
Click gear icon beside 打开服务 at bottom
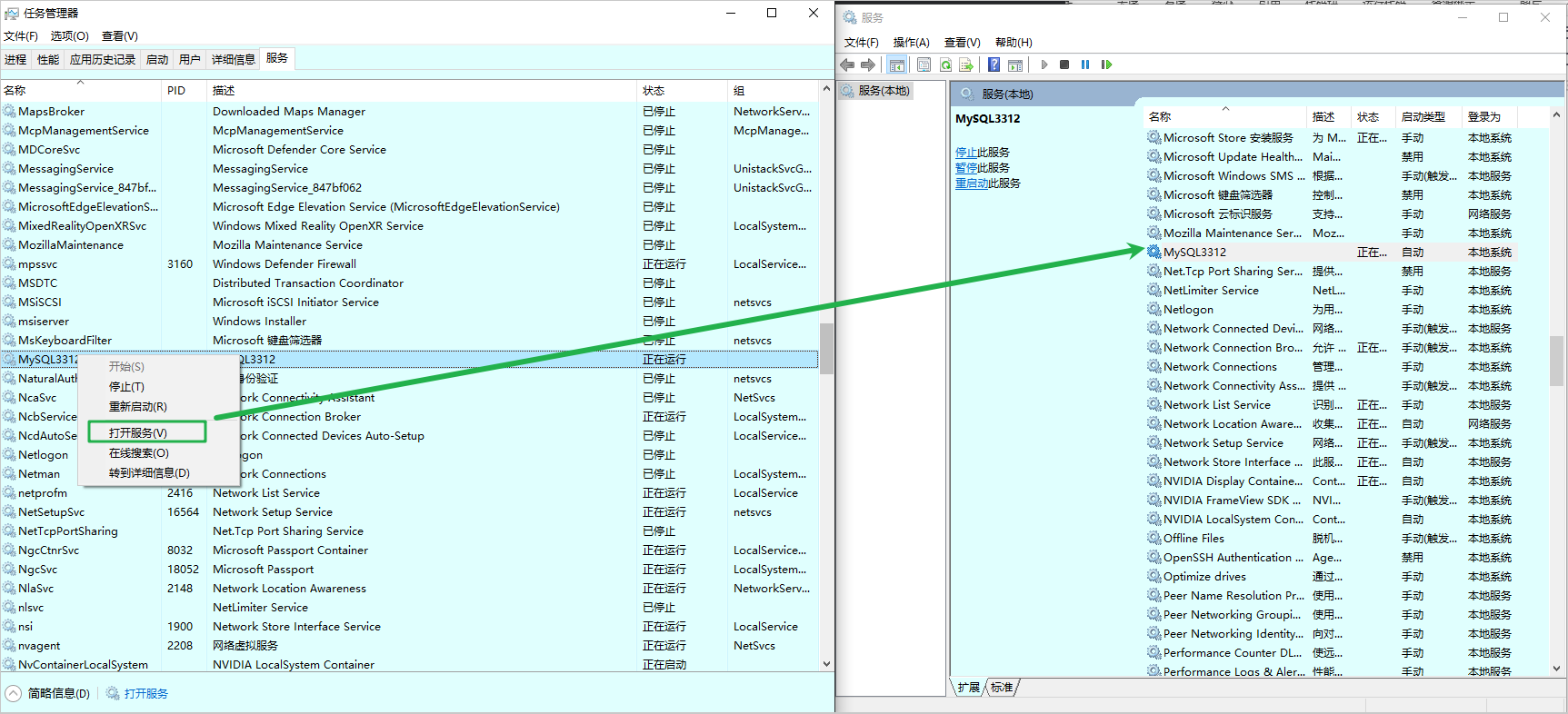[113, 693]
